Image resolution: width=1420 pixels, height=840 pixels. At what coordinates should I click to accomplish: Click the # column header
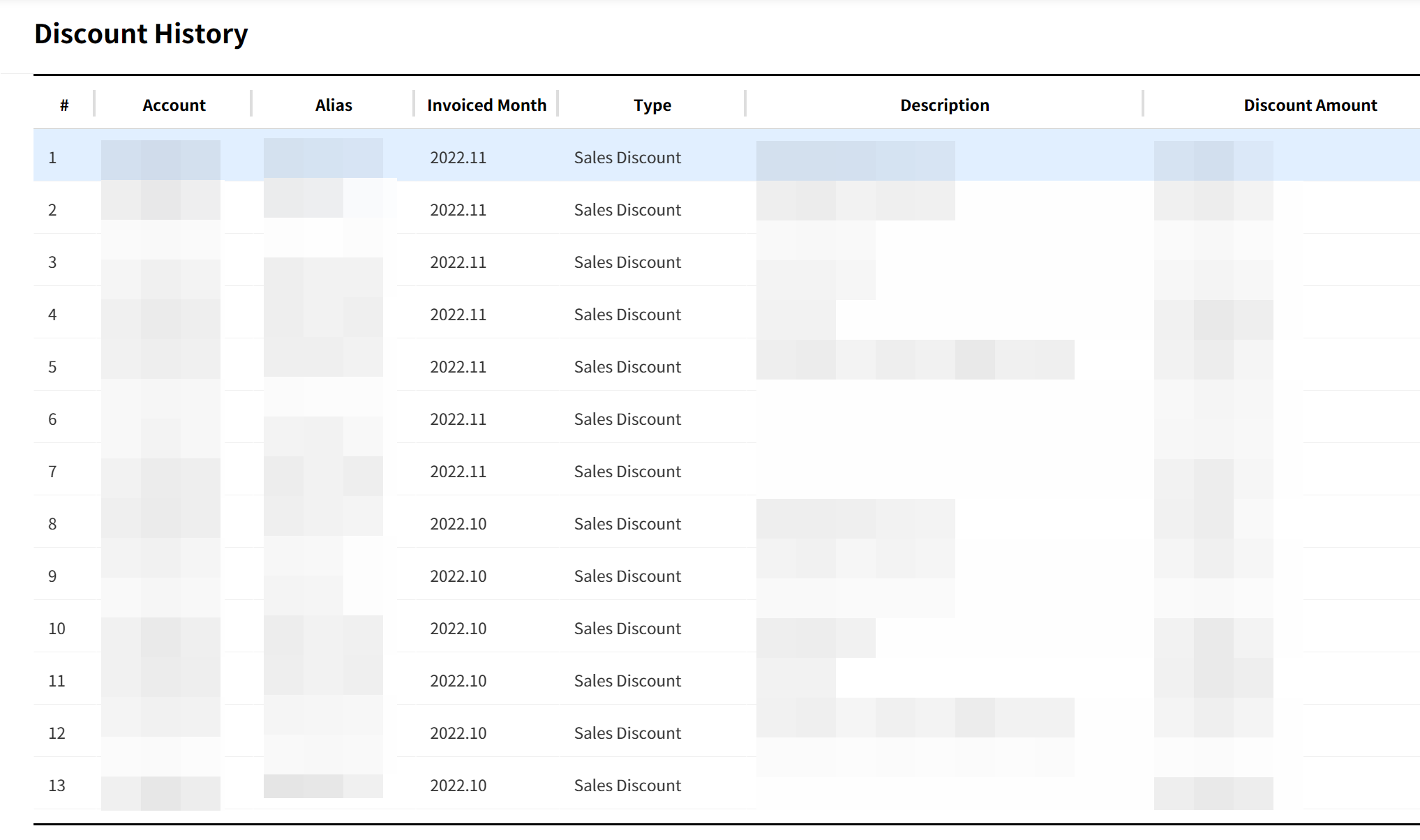coord(64,105)
